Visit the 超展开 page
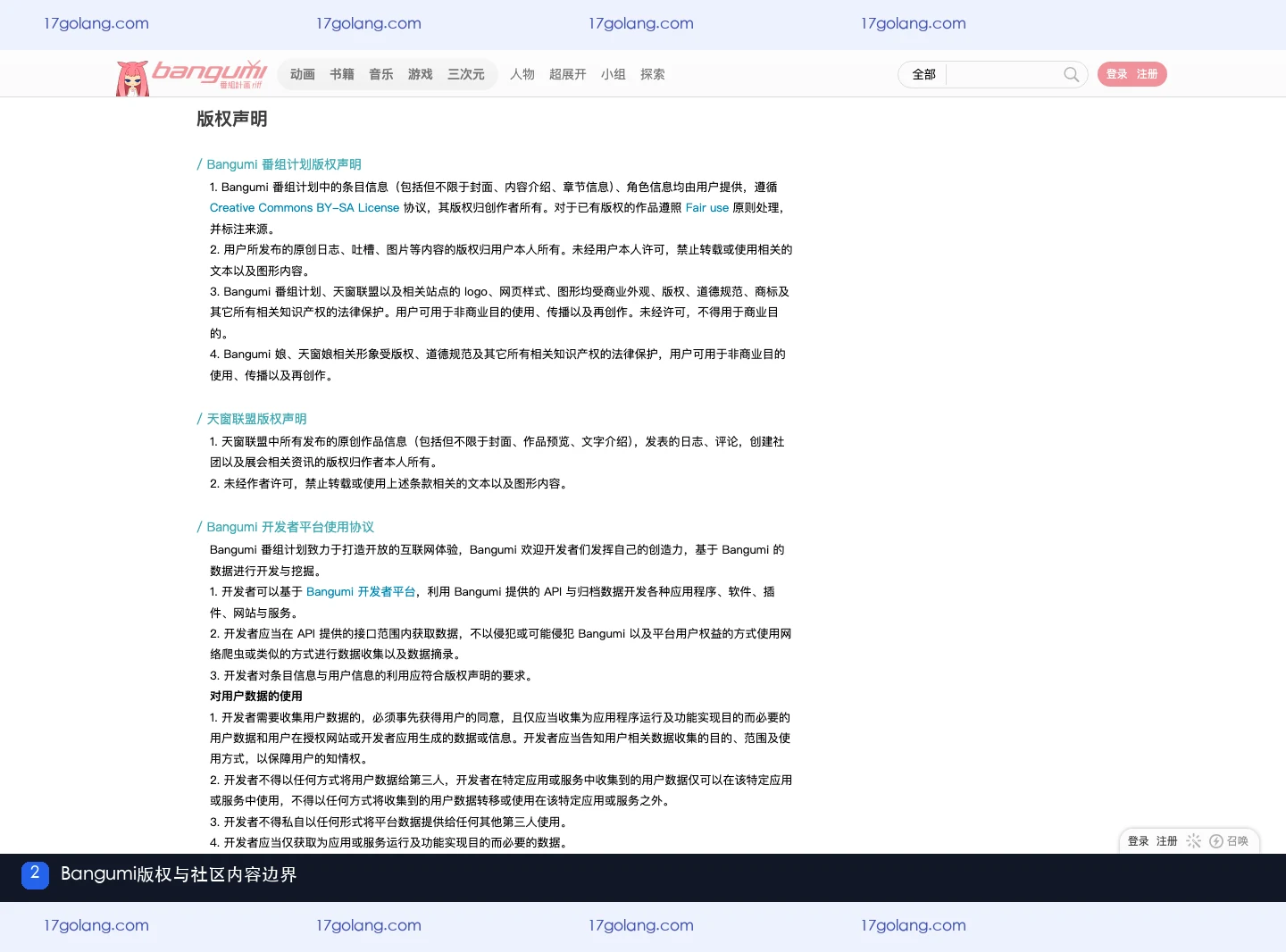Screen dimensions: 1286x952 [568, 74]
